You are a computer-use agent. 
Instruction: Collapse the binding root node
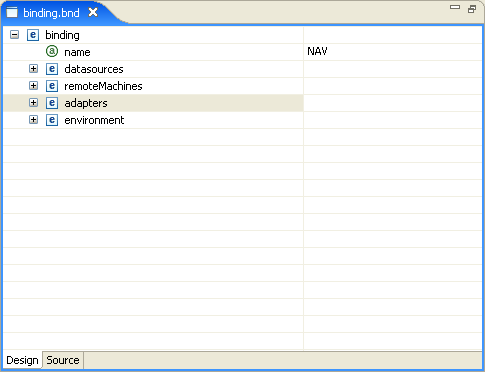click(14, 35)
